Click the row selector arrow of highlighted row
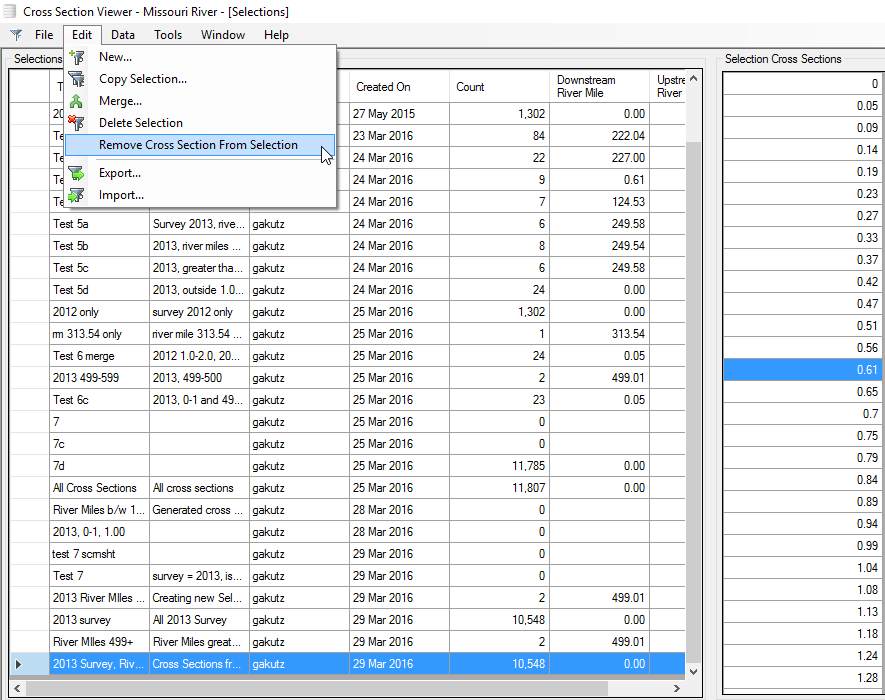885x700 pixels. point(19,664)
